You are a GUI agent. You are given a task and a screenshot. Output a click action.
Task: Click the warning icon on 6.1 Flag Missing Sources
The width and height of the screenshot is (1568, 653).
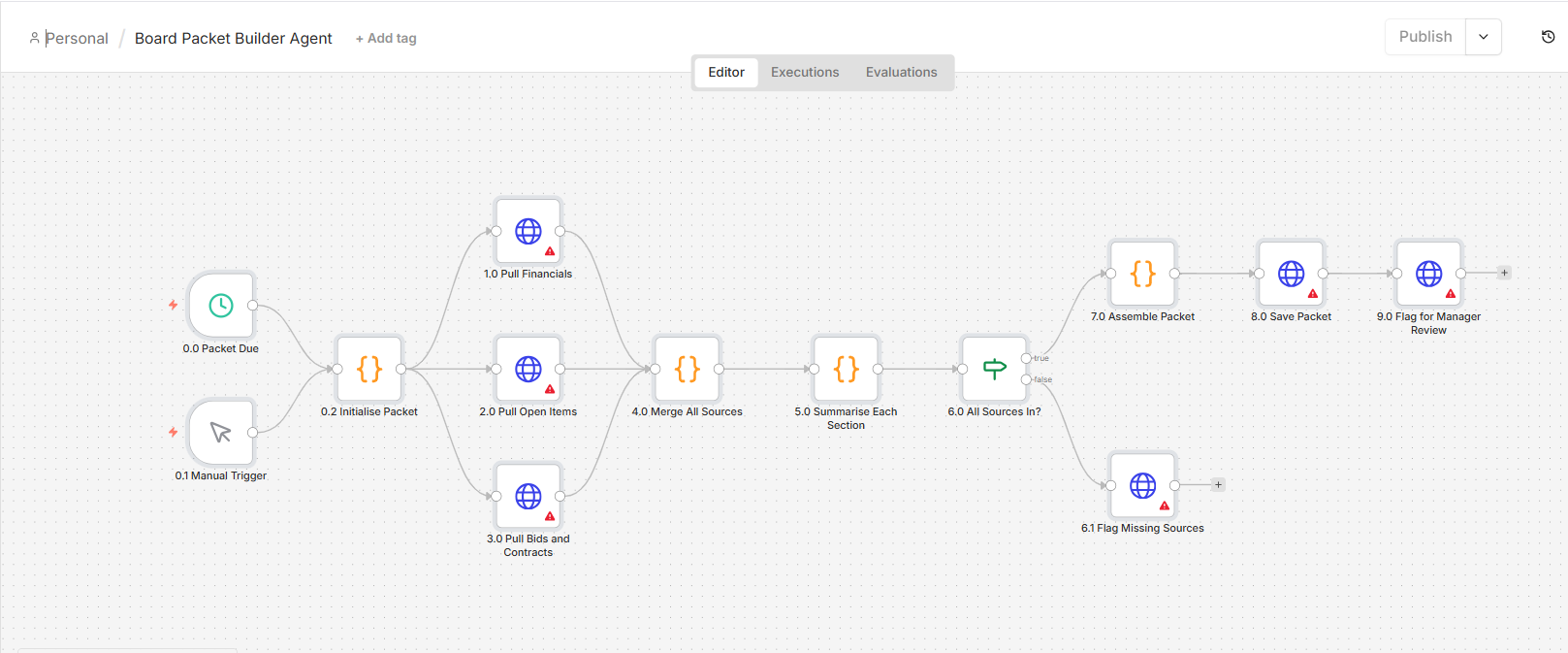point(1165,506)
